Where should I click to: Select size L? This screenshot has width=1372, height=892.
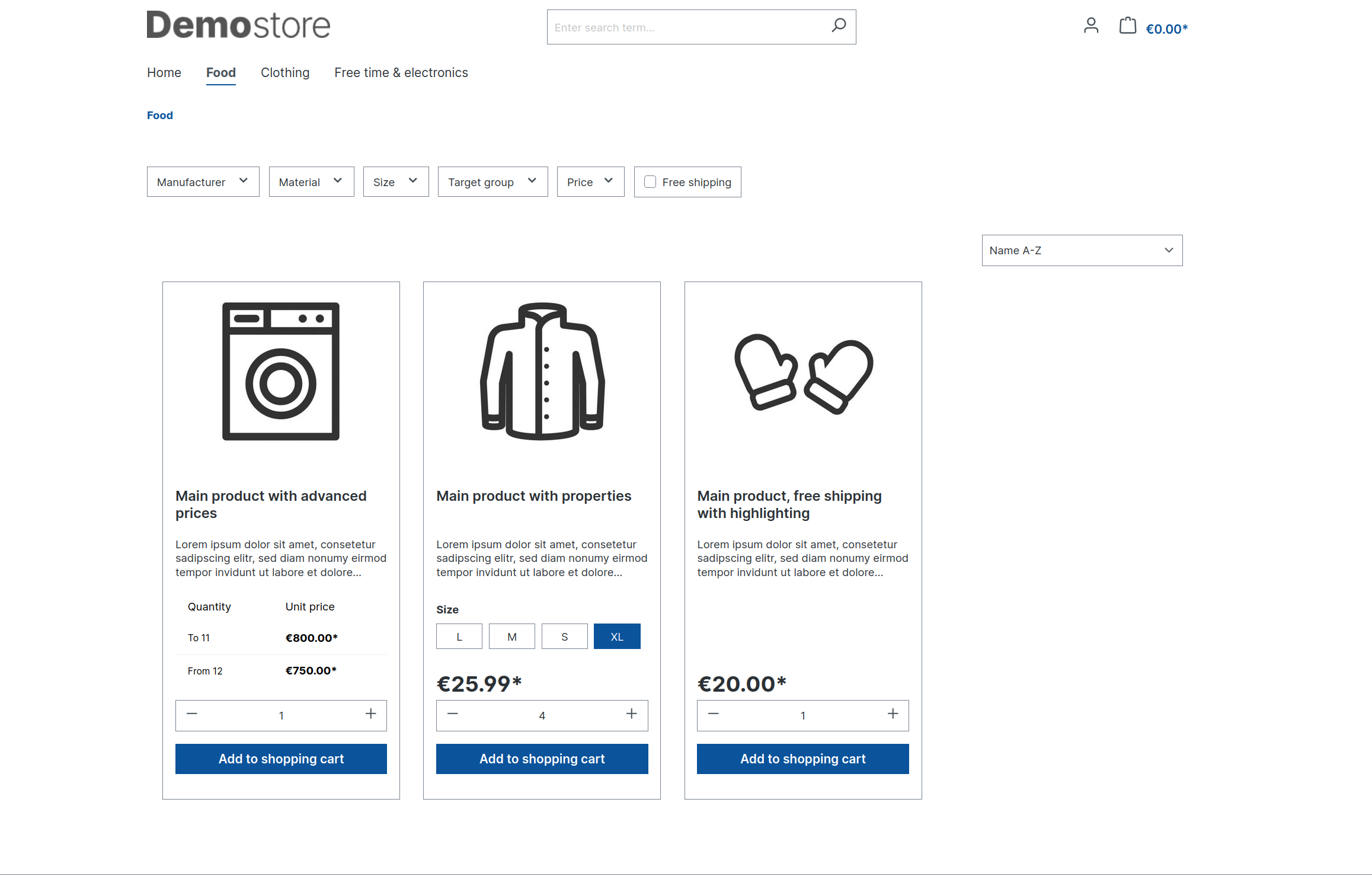(x=459, y=637)
